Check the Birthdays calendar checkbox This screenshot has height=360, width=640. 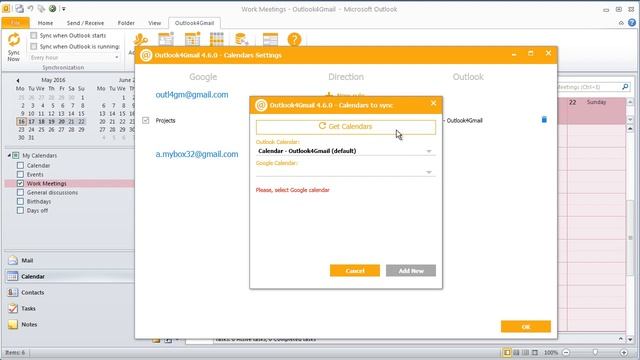click(20, 201)
